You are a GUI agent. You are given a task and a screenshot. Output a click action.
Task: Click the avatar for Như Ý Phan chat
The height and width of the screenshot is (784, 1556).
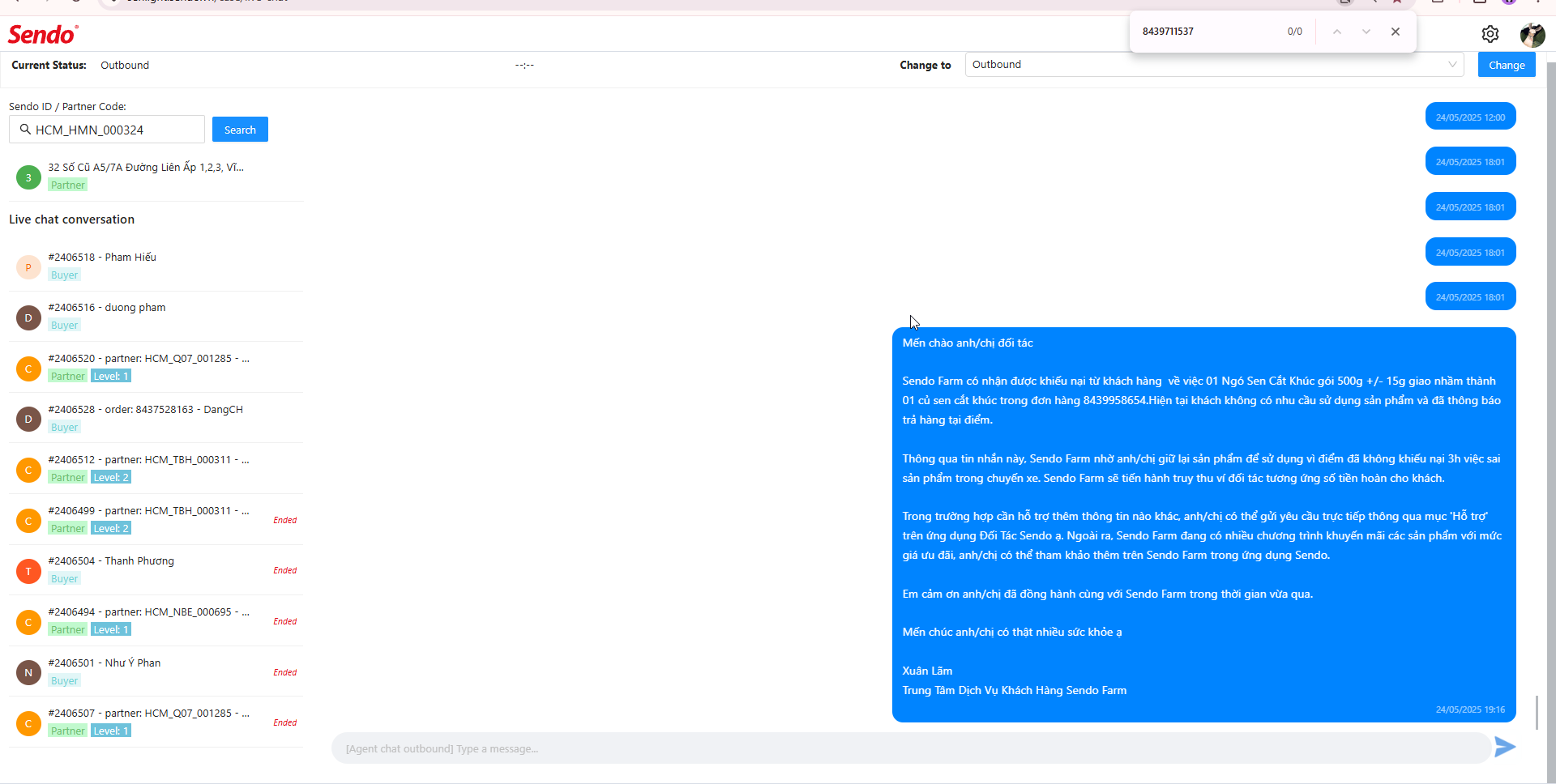(28, 672)
